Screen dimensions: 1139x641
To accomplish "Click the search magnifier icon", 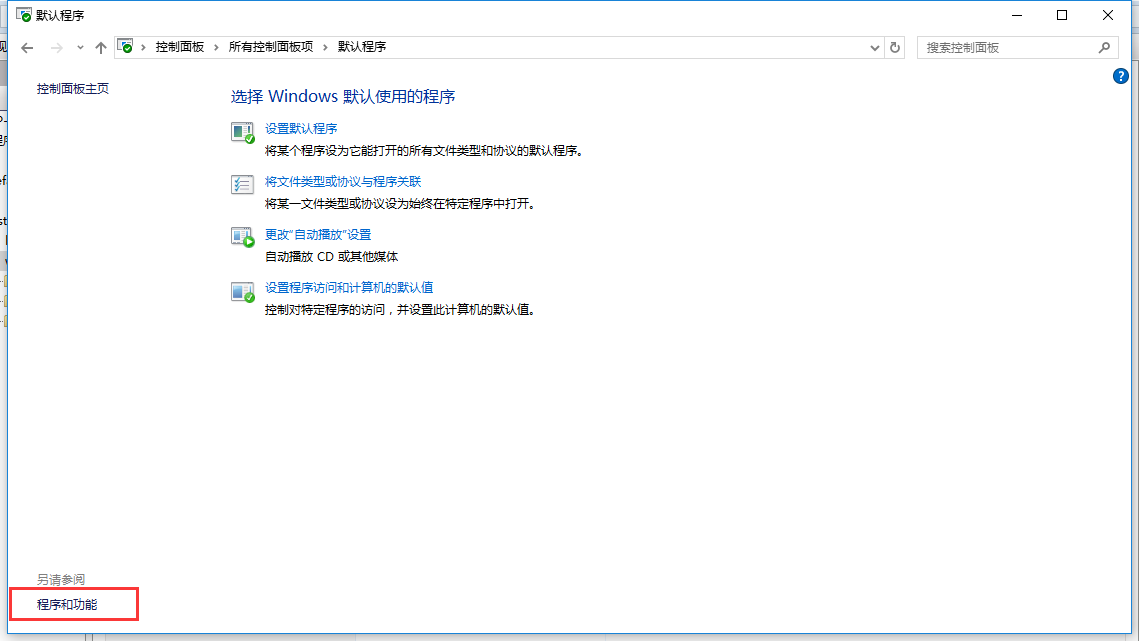I will [x=1104, y=47].
